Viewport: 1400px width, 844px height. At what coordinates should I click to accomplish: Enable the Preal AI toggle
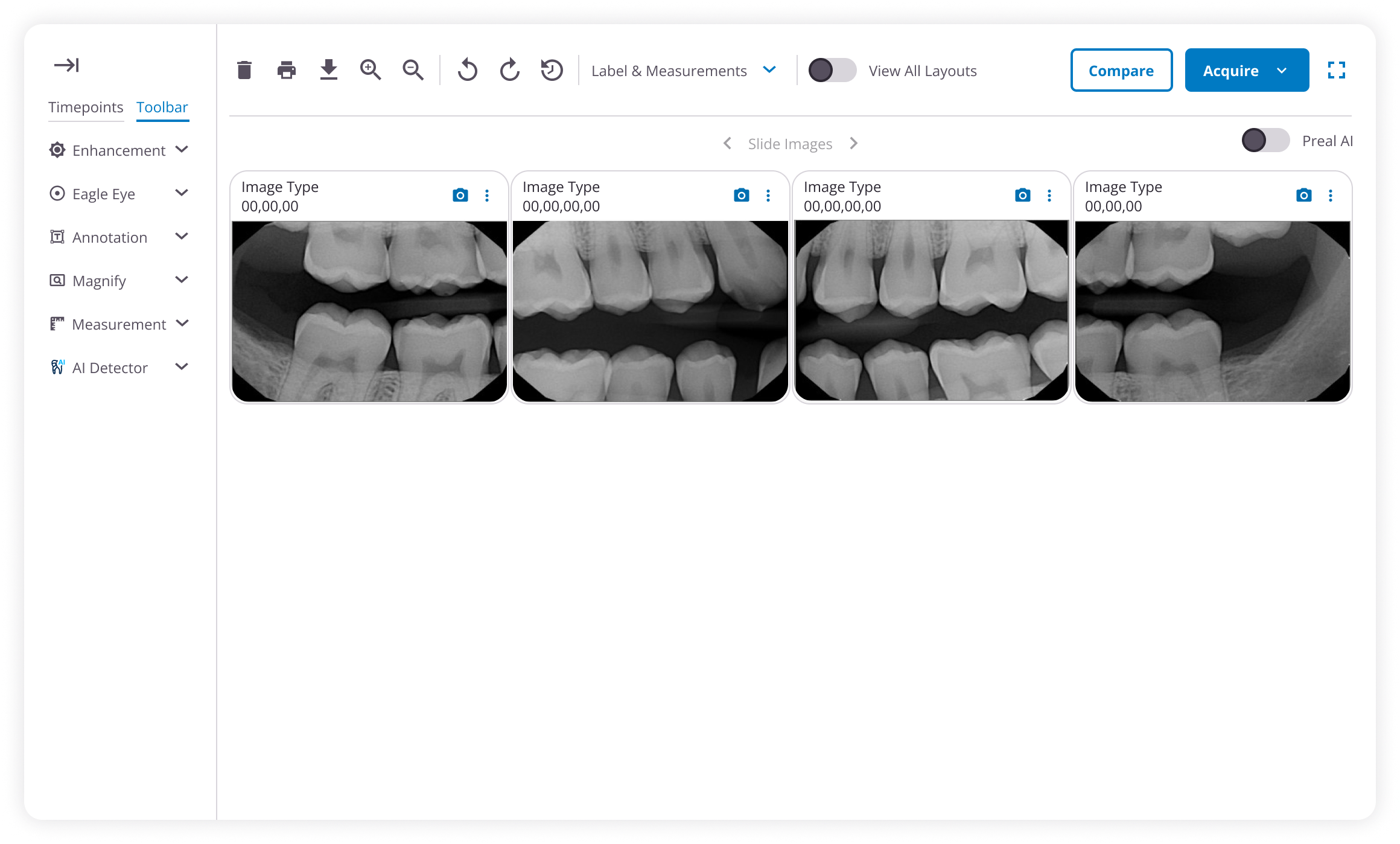1265,141
